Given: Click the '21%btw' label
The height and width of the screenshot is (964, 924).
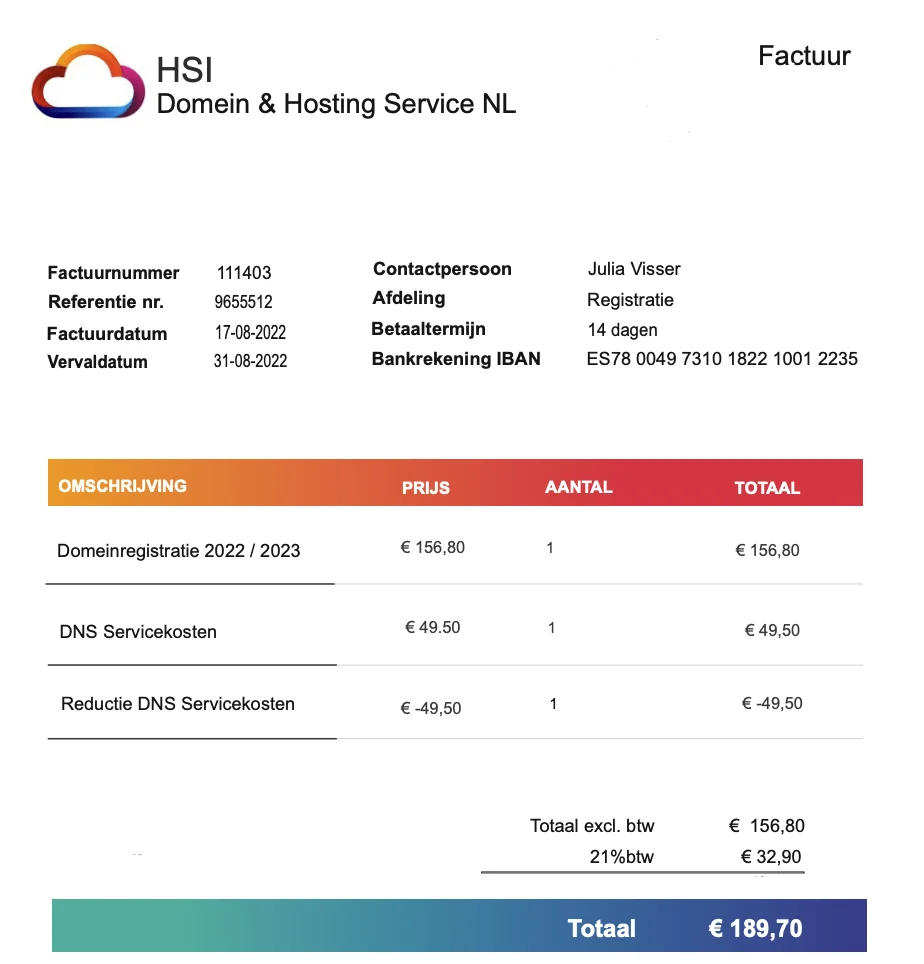Looking at the screenshot, I should click(622, 856).
